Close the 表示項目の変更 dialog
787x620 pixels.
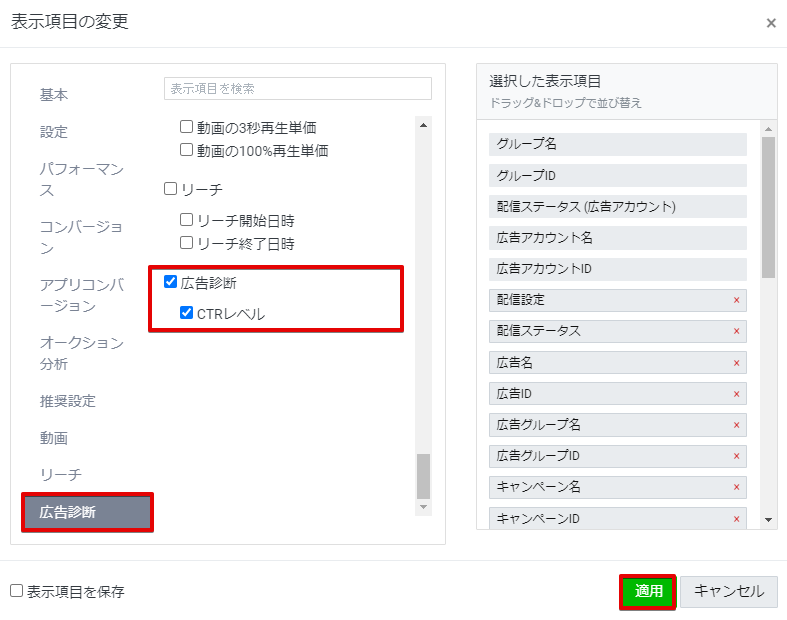[770, 23]
